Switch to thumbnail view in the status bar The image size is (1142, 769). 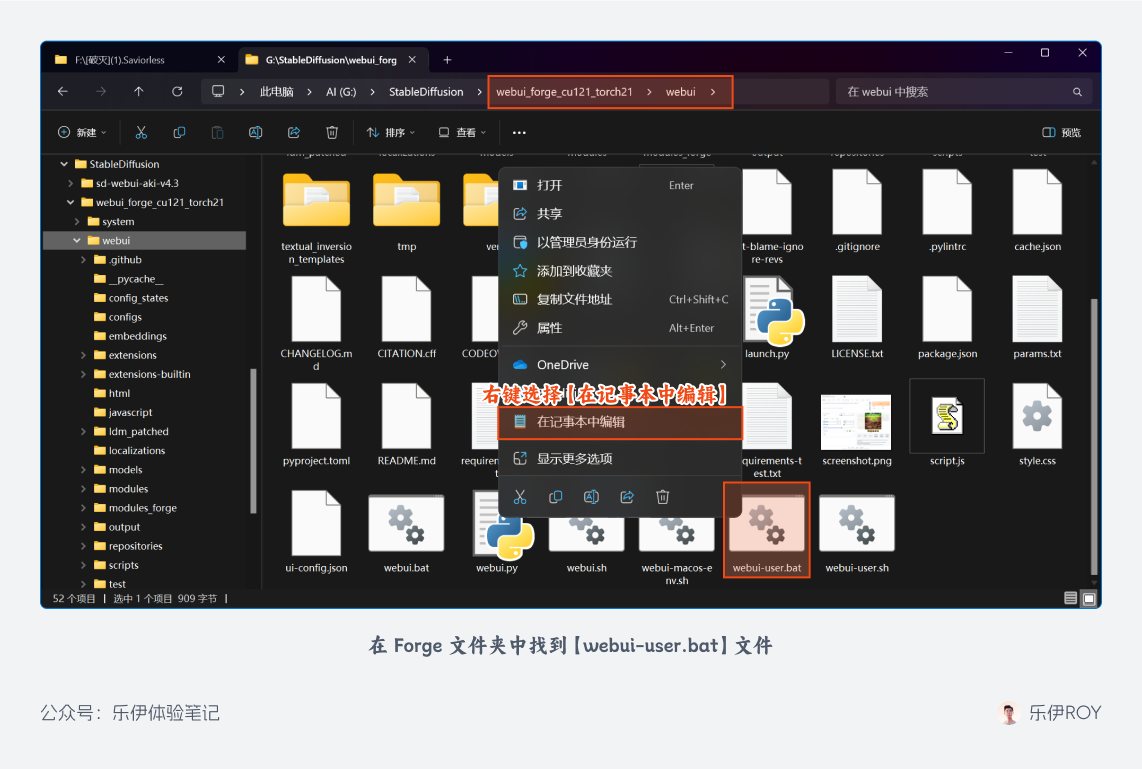point(1089,597)
